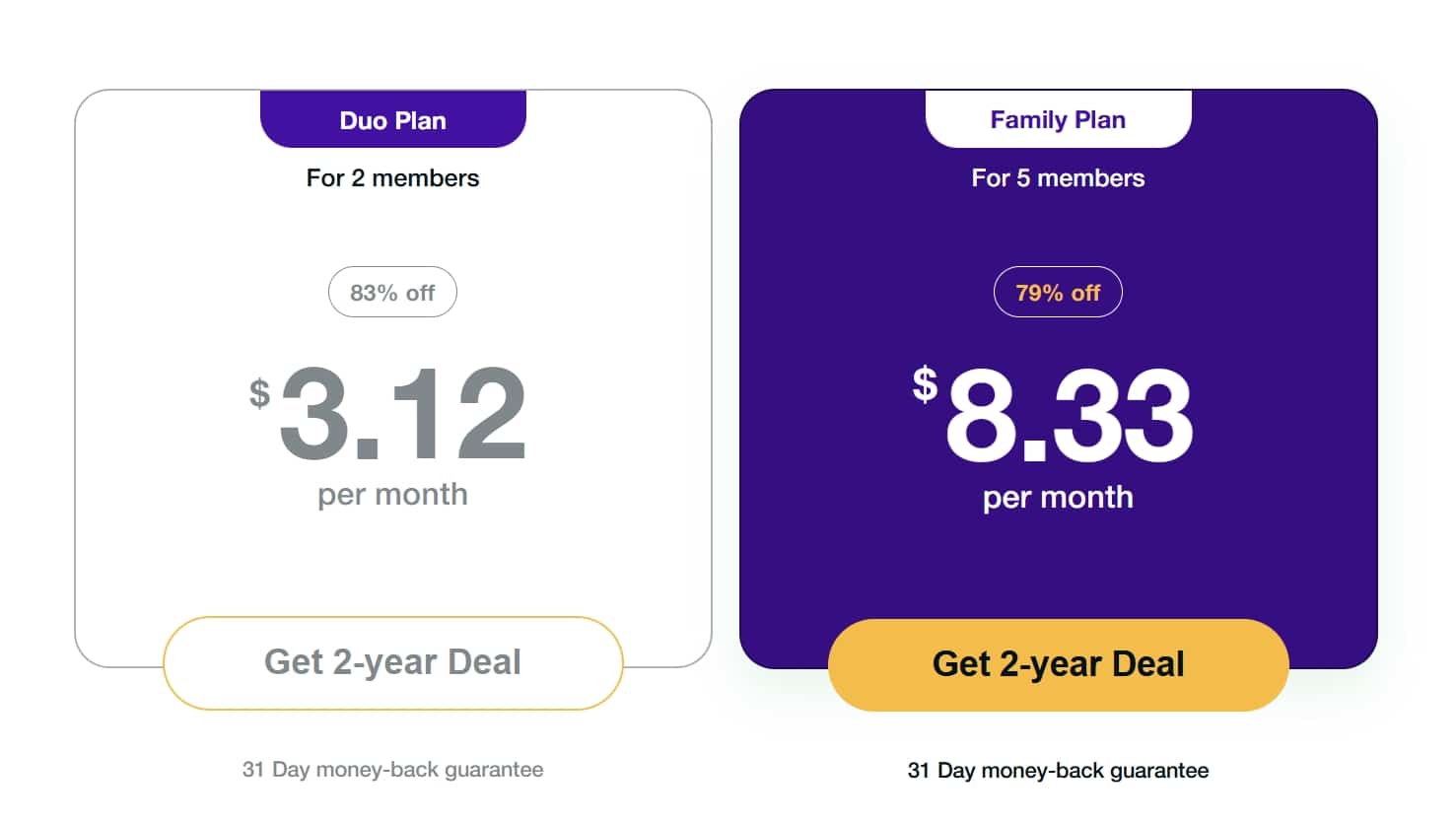Click the $8.33 Family price

(1053, 415)
